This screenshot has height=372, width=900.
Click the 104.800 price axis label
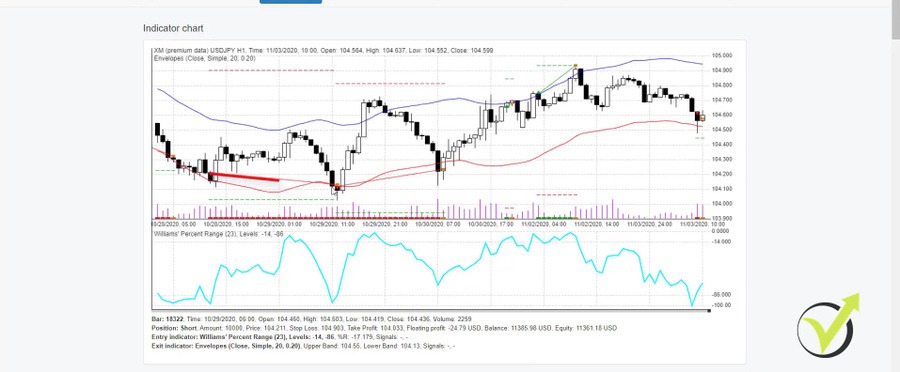(x=721, y=85)
